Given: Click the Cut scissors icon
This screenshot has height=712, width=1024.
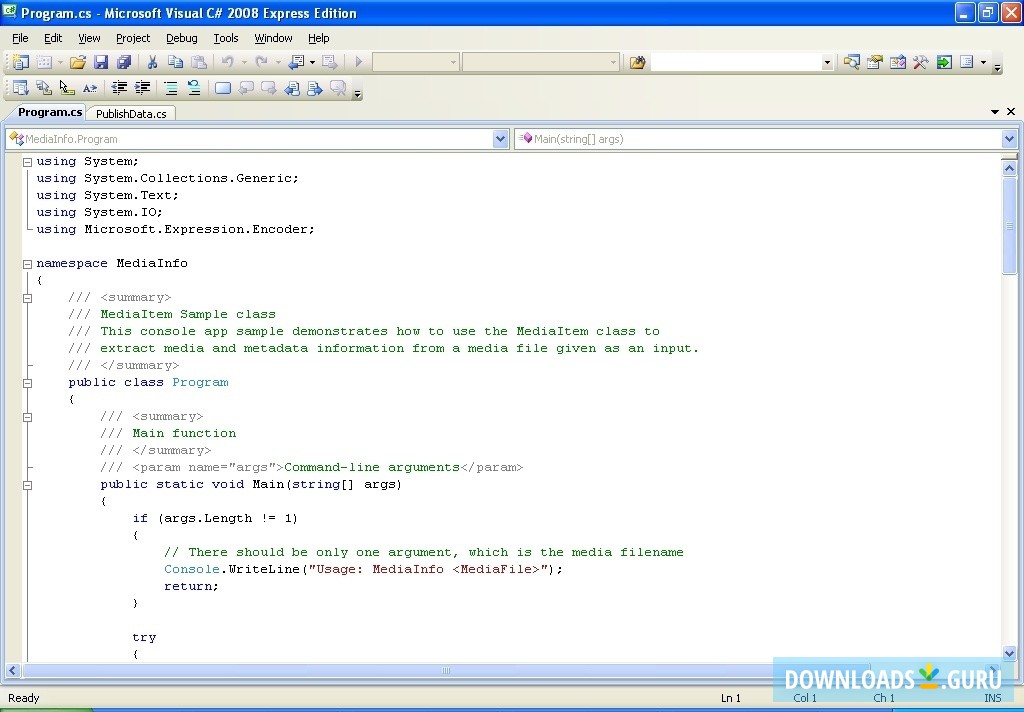Looking at the screenshot, I should click(153, 62).
